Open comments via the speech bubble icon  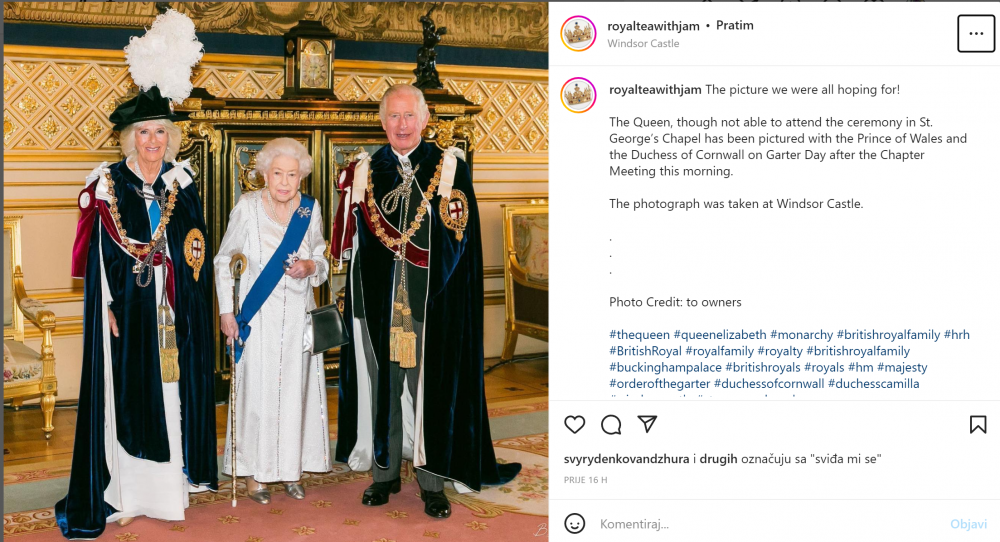pyautogui.click(x=611, y=425)
